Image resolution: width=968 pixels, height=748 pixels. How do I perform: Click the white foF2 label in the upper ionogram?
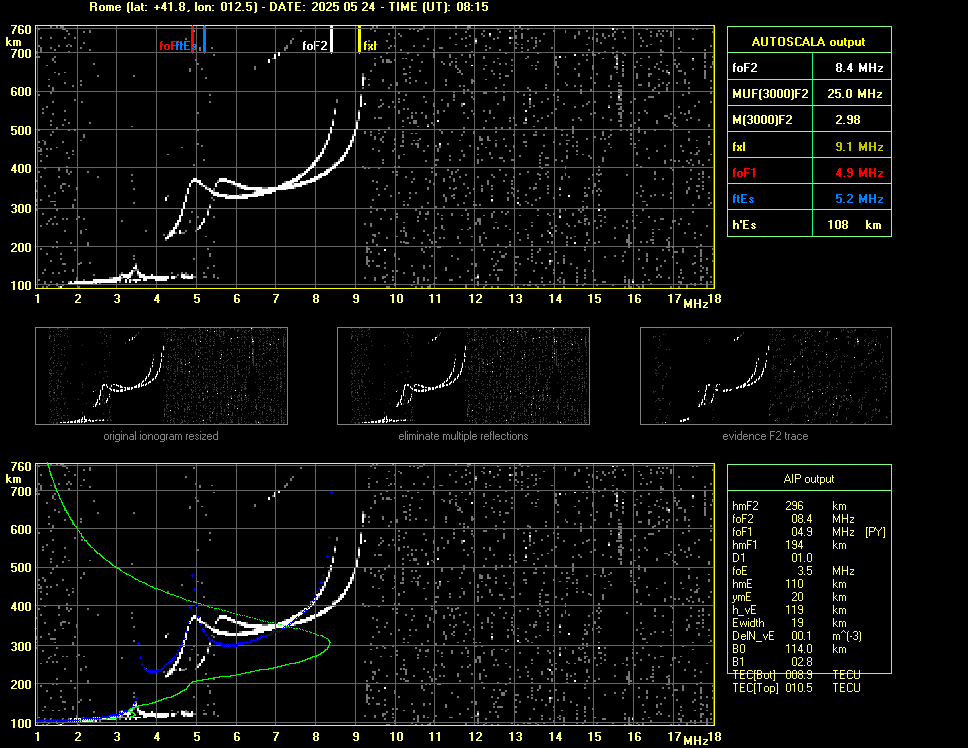coord(314,46)
